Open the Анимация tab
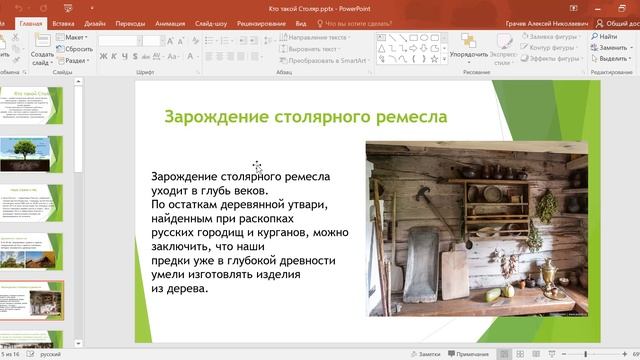 [170, 24]
